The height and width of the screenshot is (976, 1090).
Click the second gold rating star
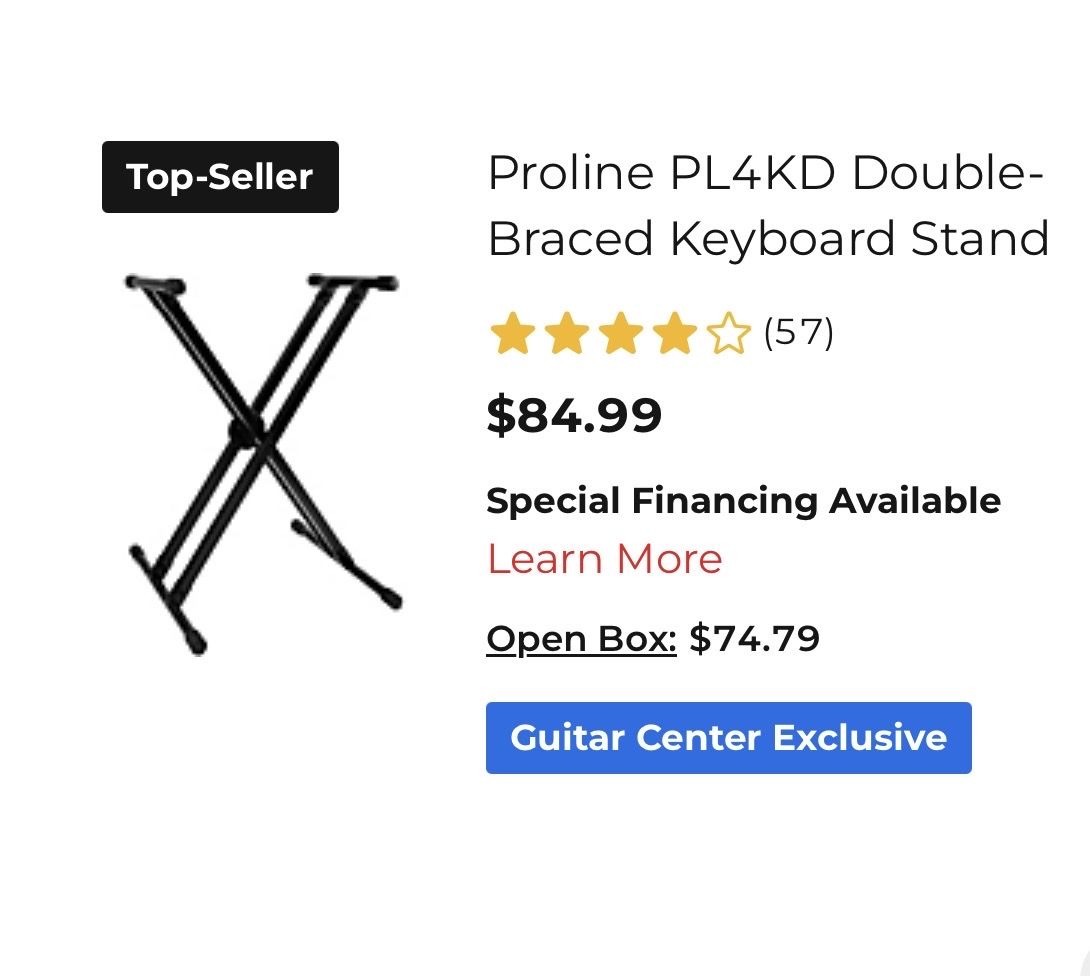coord(565,334)
